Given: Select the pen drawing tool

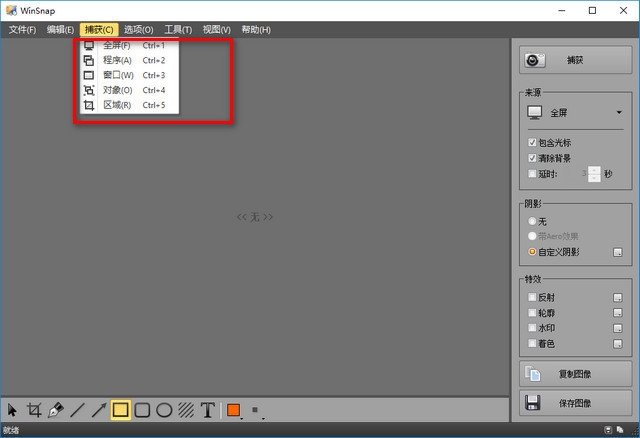Looking at the screenshot, I should pyautogui.click(x=56, y=410).
